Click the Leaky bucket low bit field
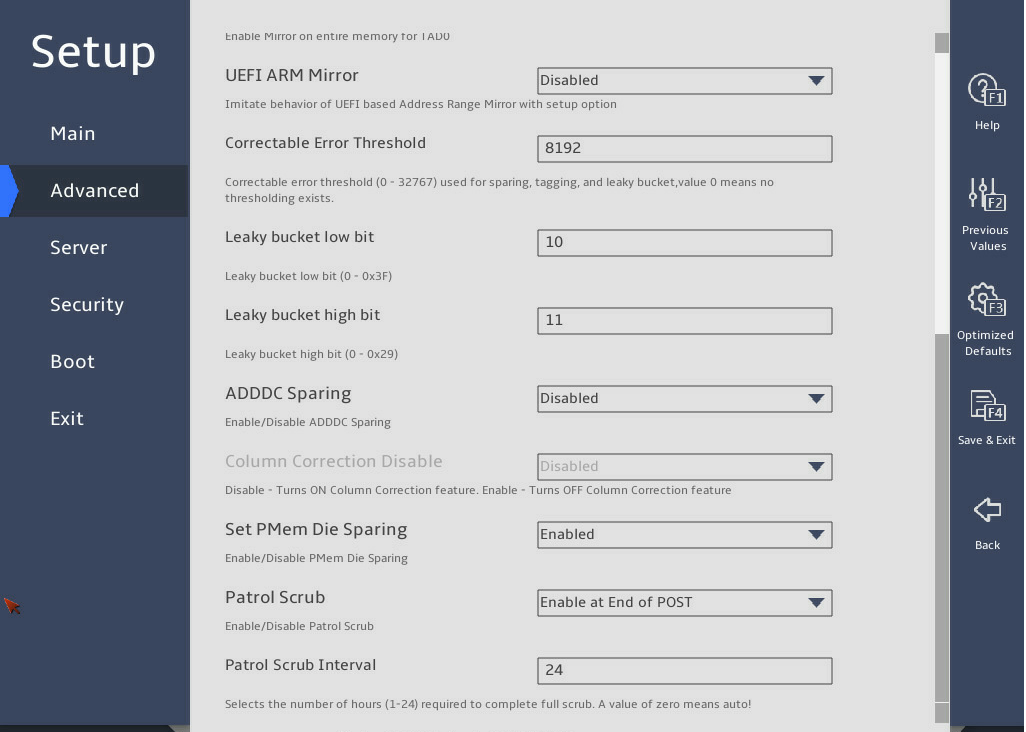The width and height of the screenshot is (1026, 732). (x=684, y=243)
